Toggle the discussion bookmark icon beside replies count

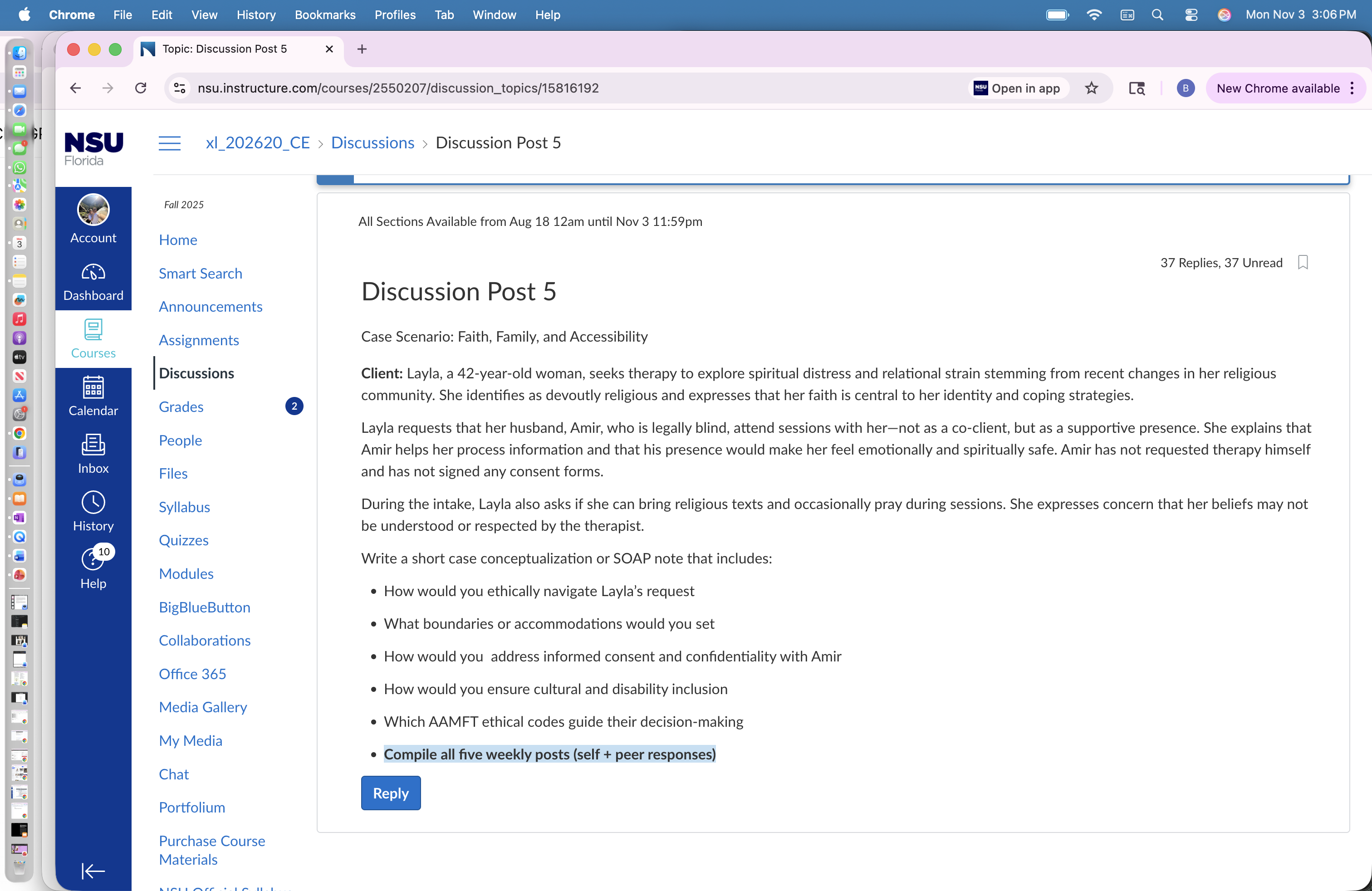click(x=1303, y=263)
